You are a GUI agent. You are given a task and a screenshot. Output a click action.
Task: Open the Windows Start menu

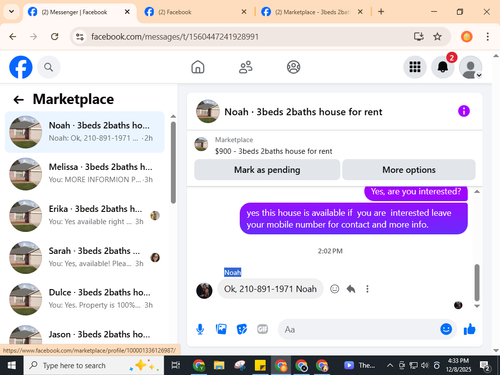(x=12, y=365)
